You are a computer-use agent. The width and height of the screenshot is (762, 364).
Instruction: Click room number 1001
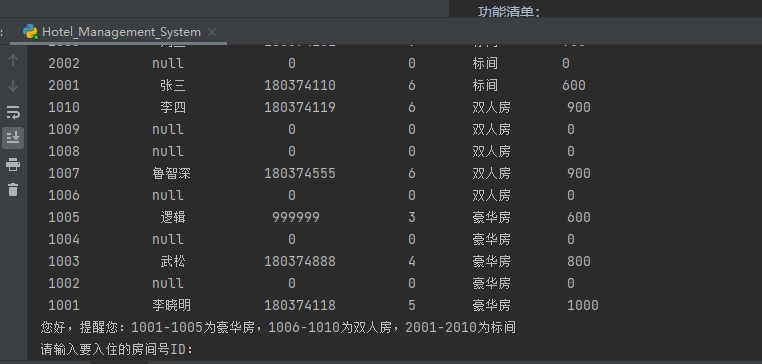tap(64, 306)
